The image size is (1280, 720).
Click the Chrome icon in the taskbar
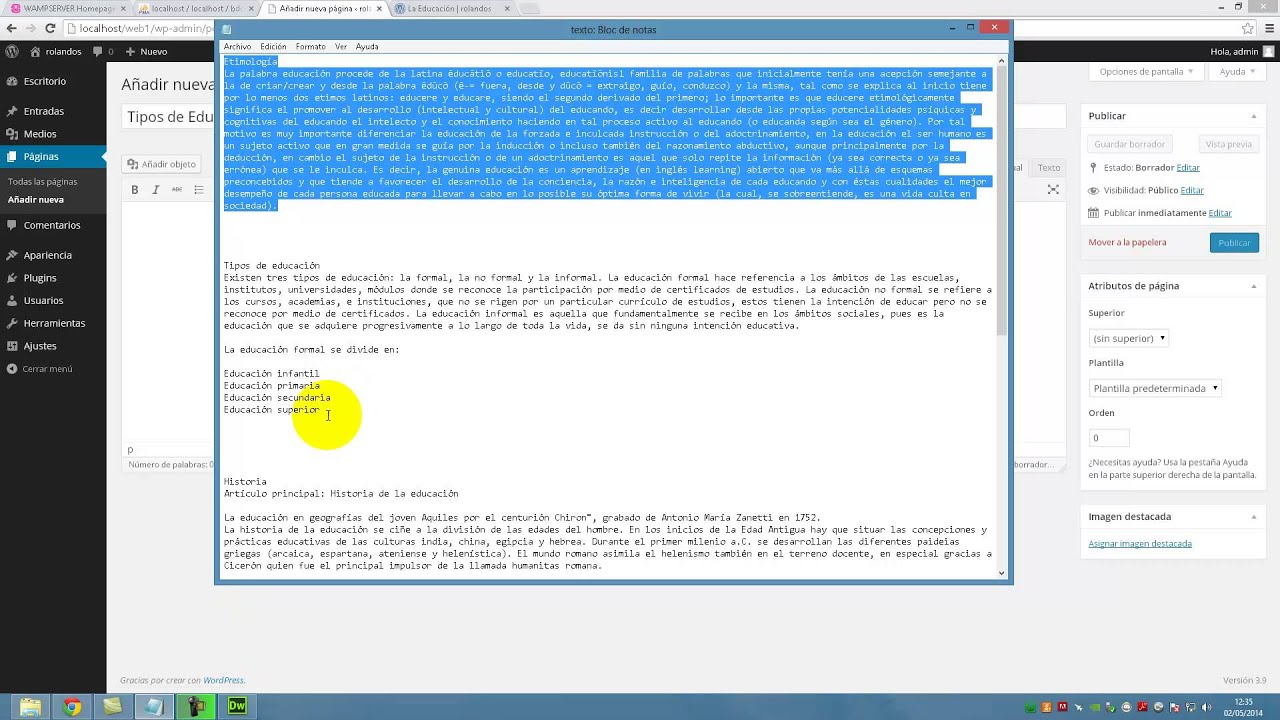click(x=72, y=707)
